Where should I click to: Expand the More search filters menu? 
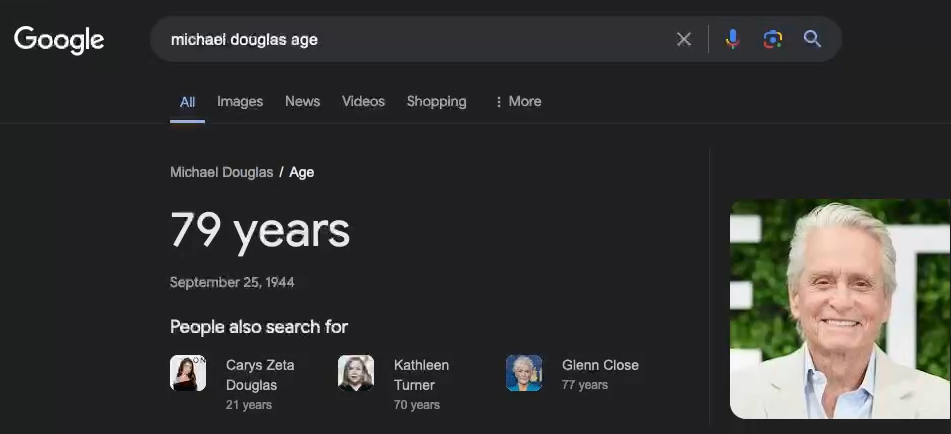click(518, 101)
